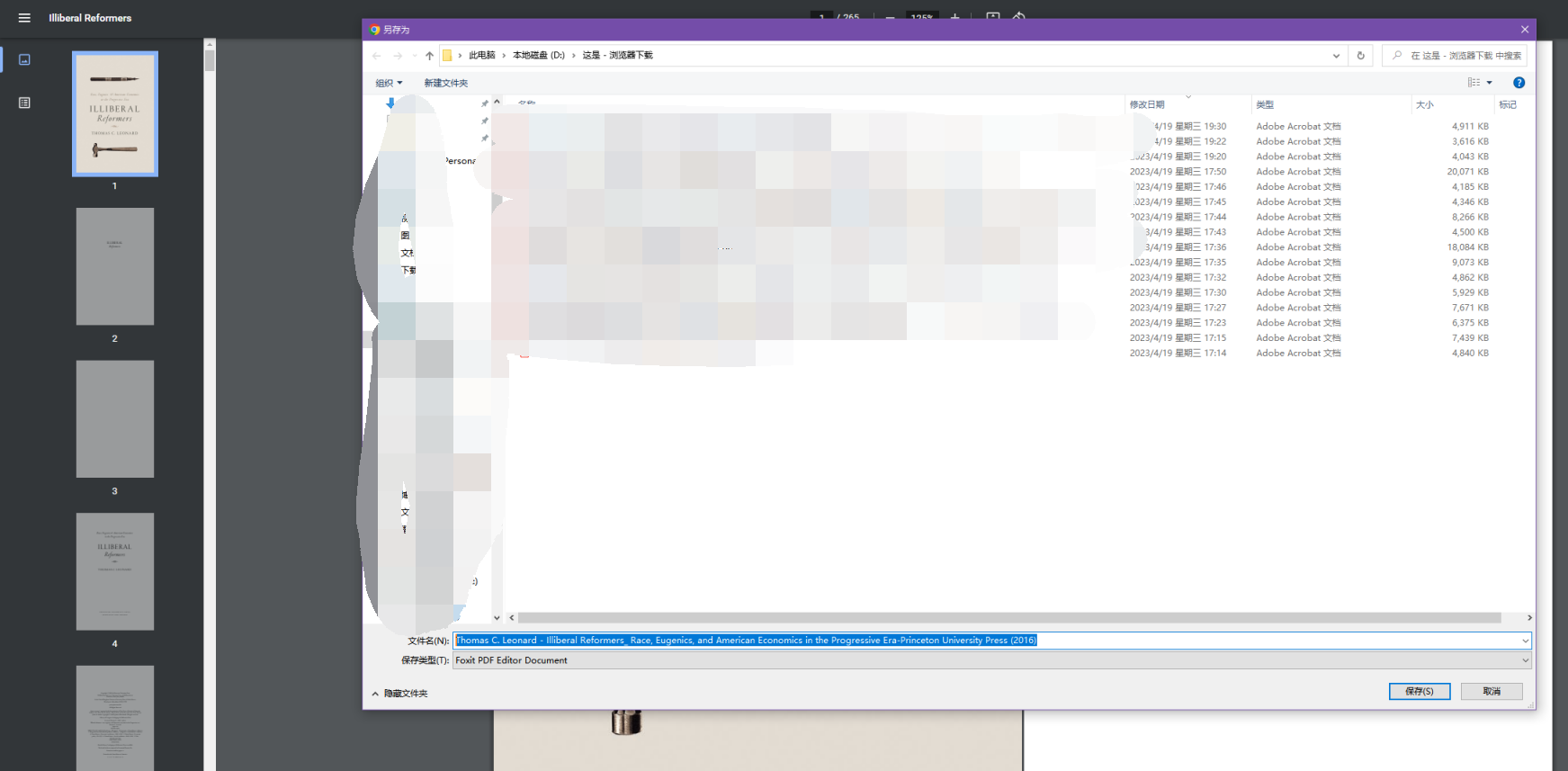Create a new folder with 新建文件夹
This screenshot has height=771, width=1568.
pos(446,83)
